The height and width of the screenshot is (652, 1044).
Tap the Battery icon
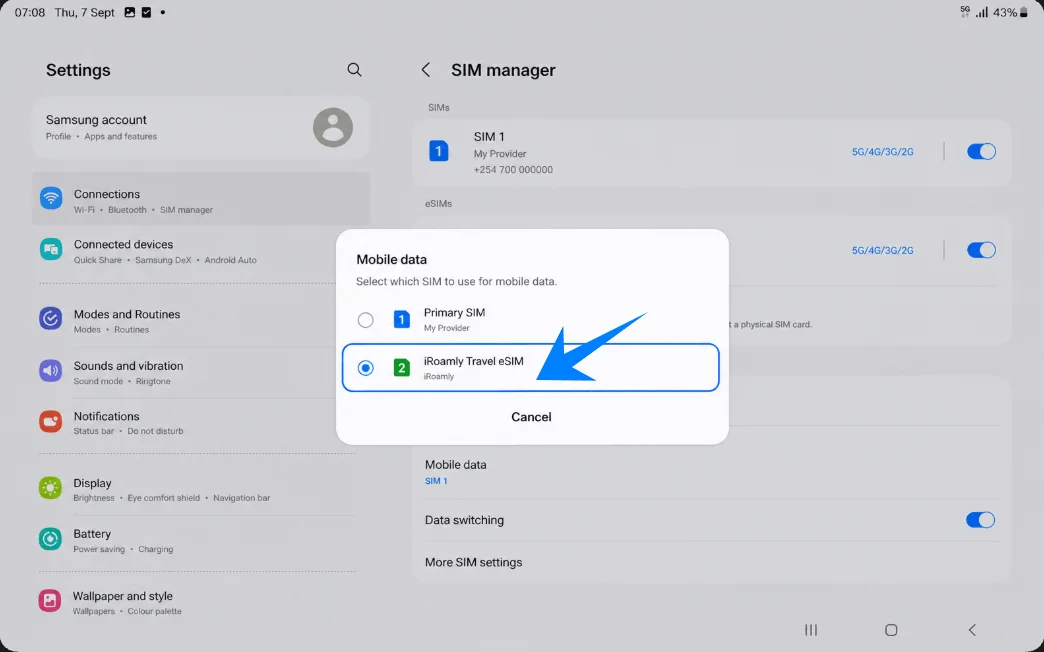pyautogui.click(x=51, y=539)
